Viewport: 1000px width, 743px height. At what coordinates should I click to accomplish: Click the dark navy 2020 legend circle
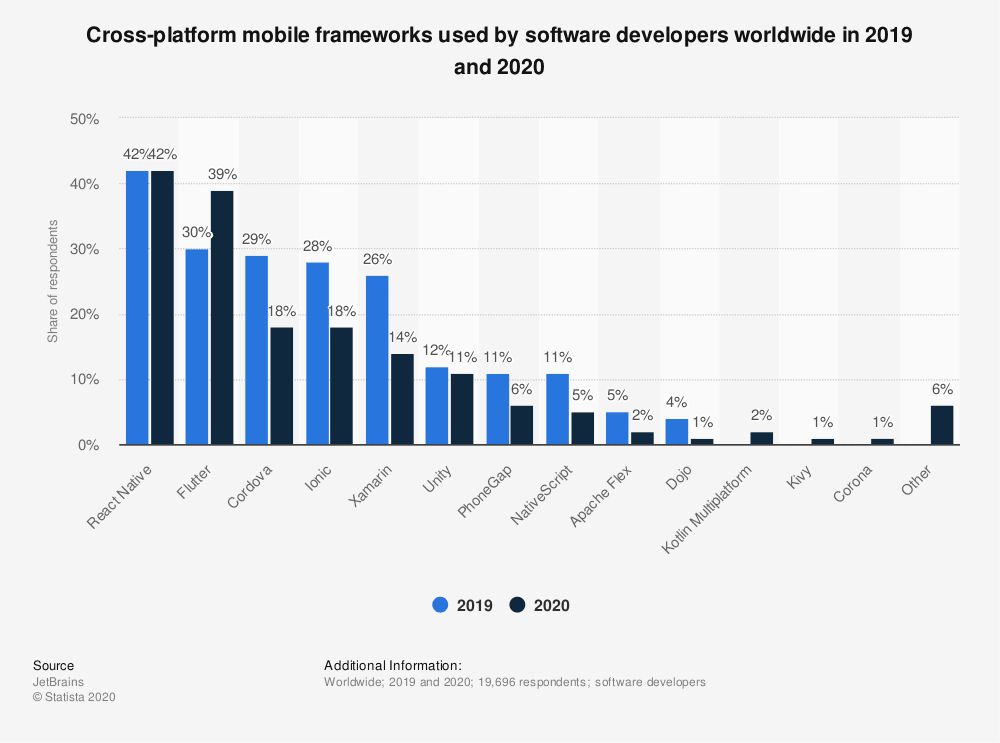(x=517, y=605)
